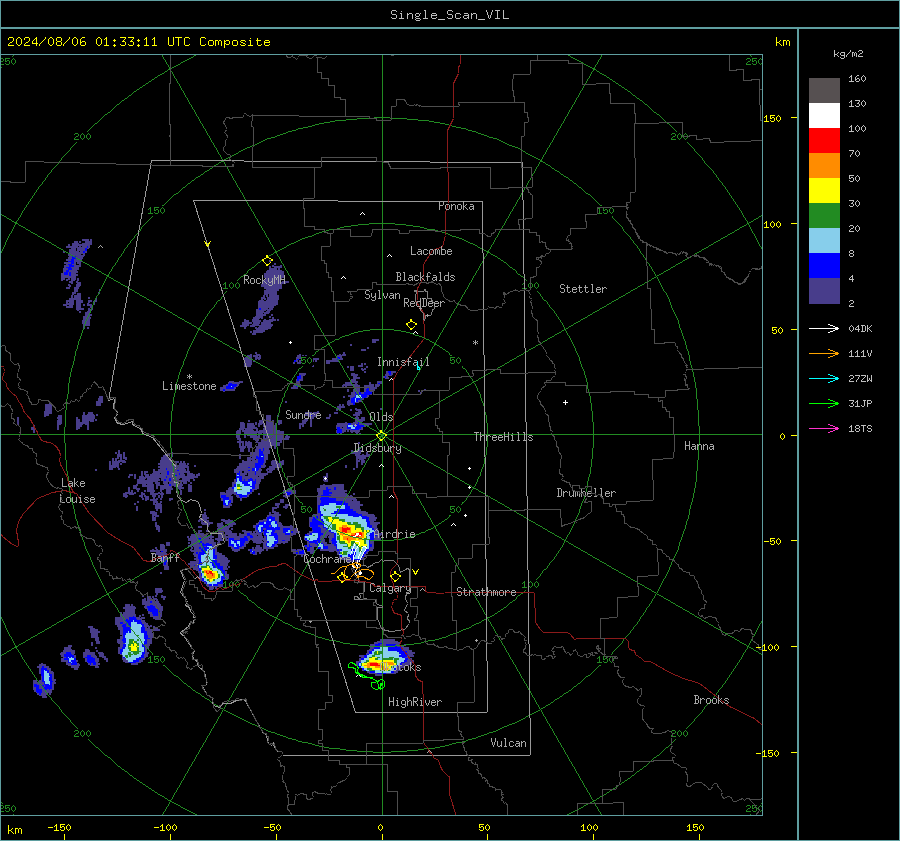Click the Sundre city label
The image size is (900, 841).
(303, 415)
